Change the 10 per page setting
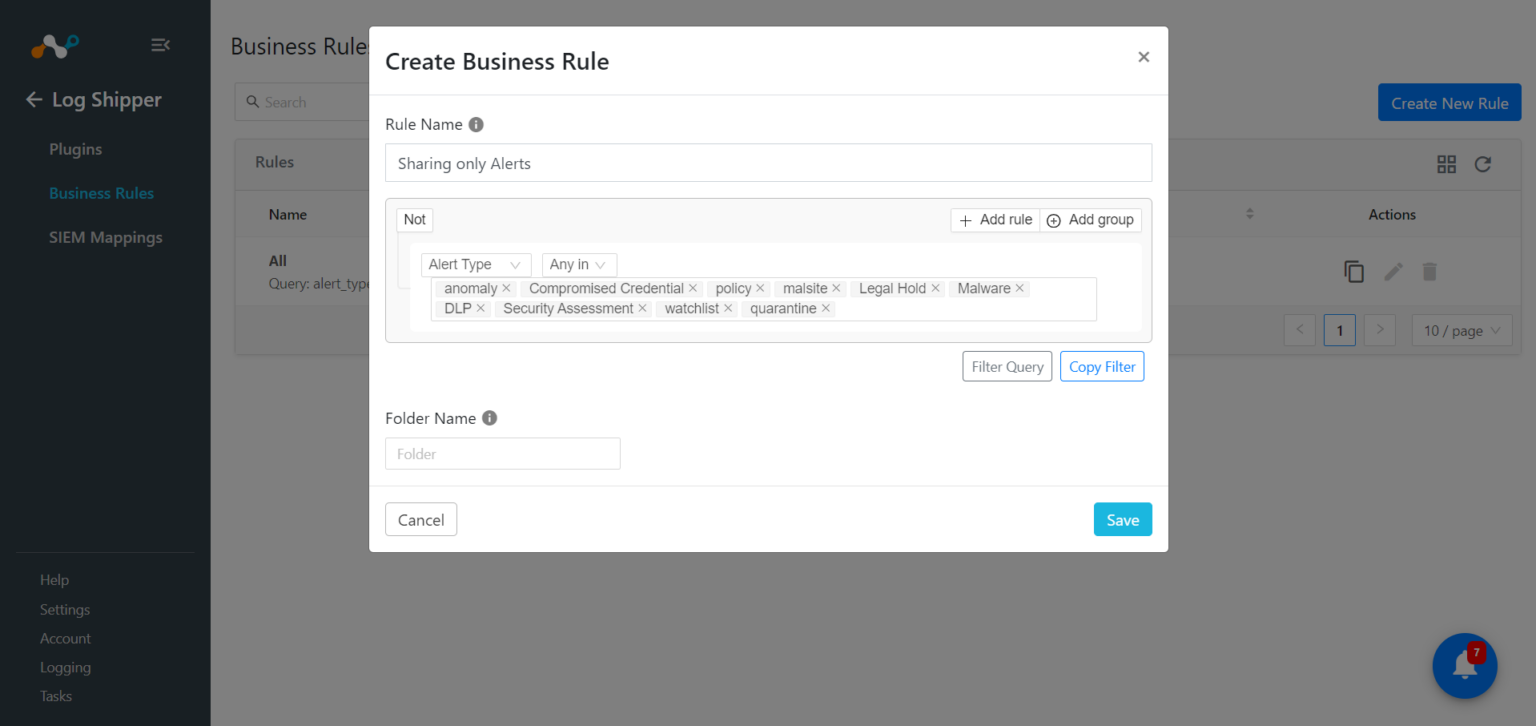Image resolution: width=1536 pixels, height=726 pixels. click(1461, 330)
